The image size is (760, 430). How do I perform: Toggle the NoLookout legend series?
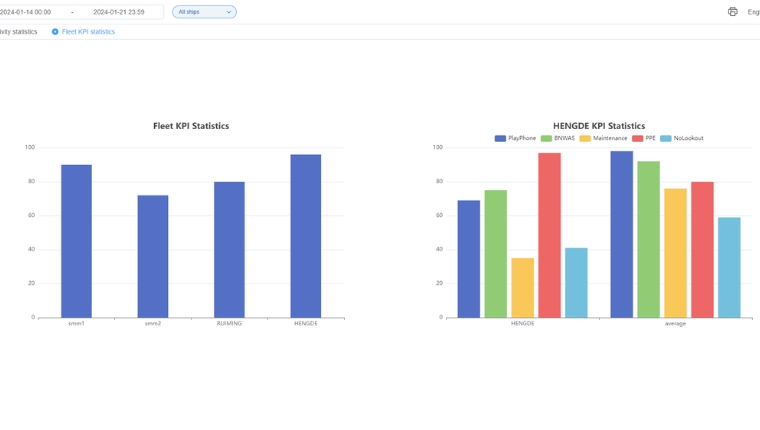point(682,138)
